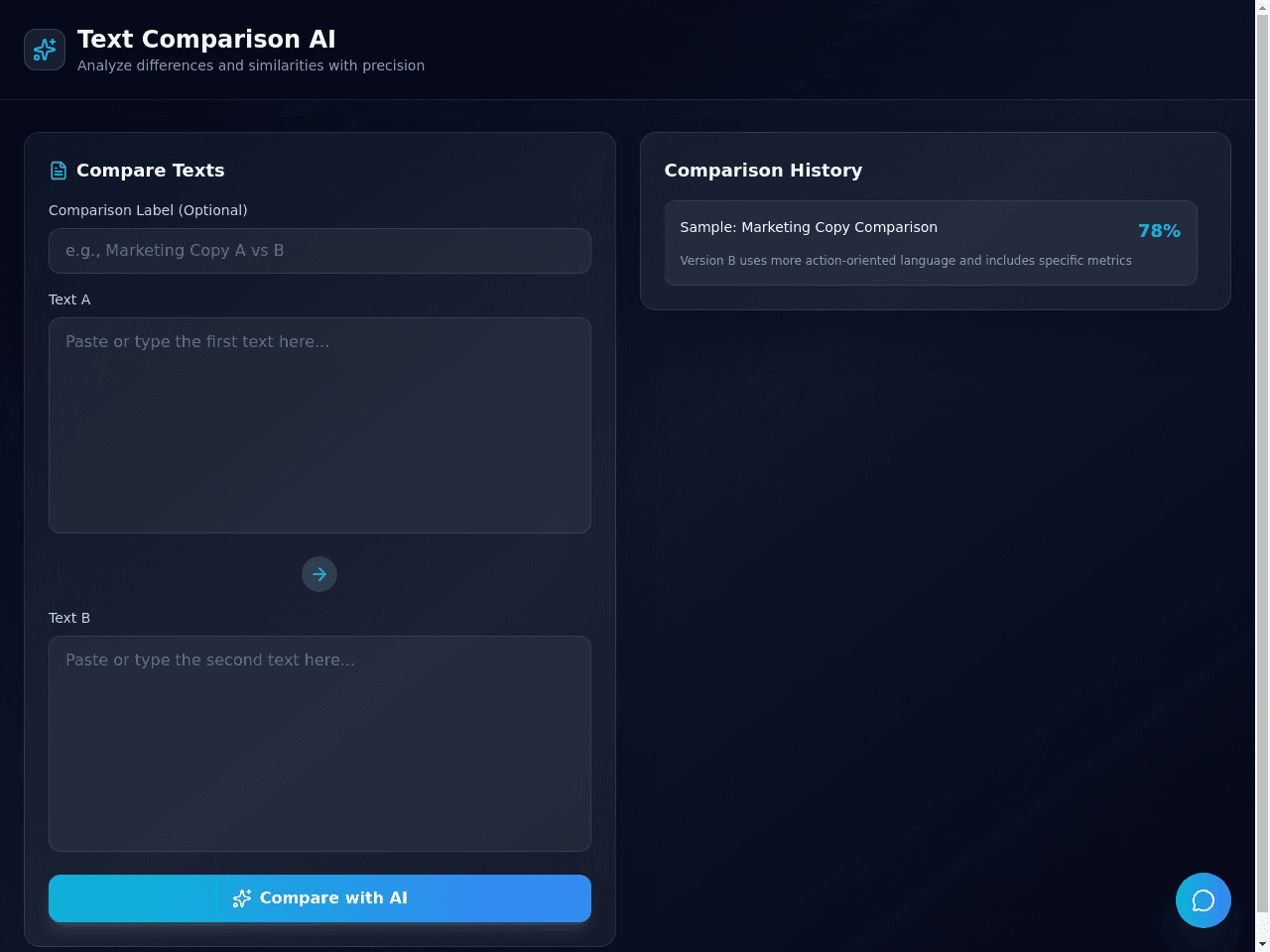The height and width of the screenshot is (952, 1270).
Task: Click the sparkle icon in Compare button
Action: click(242, 898)
